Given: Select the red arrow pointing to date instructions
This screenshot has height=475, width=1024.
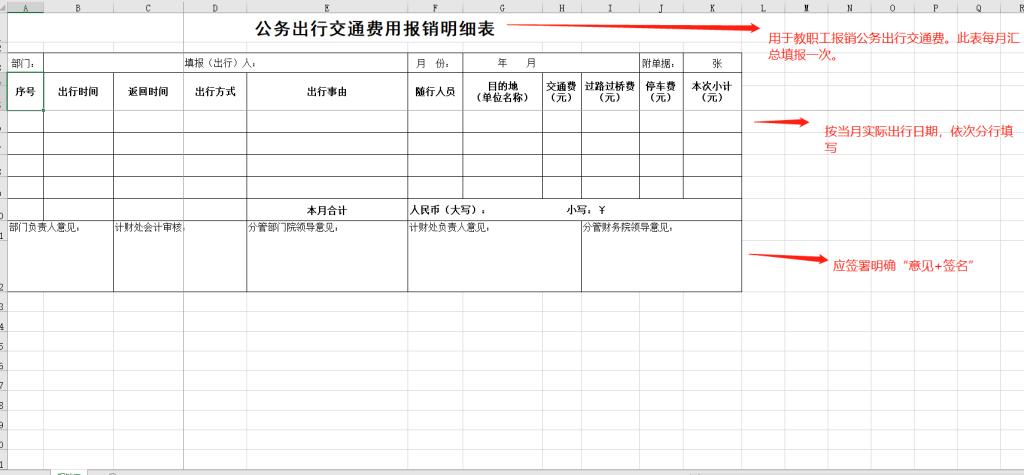Looking at the screenshot, I should tap(780, 123).
